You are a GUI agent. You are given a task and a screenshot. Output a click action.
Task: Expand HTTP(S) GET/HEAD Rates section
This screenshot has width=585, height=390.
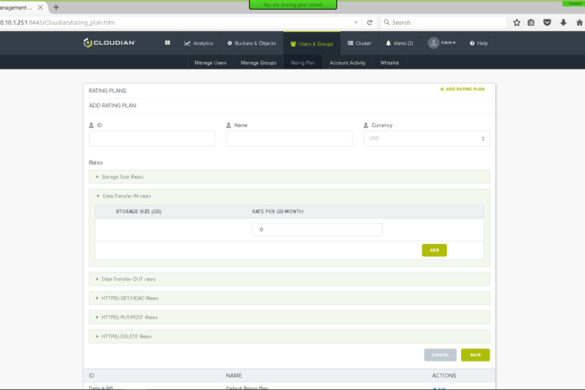290,298
